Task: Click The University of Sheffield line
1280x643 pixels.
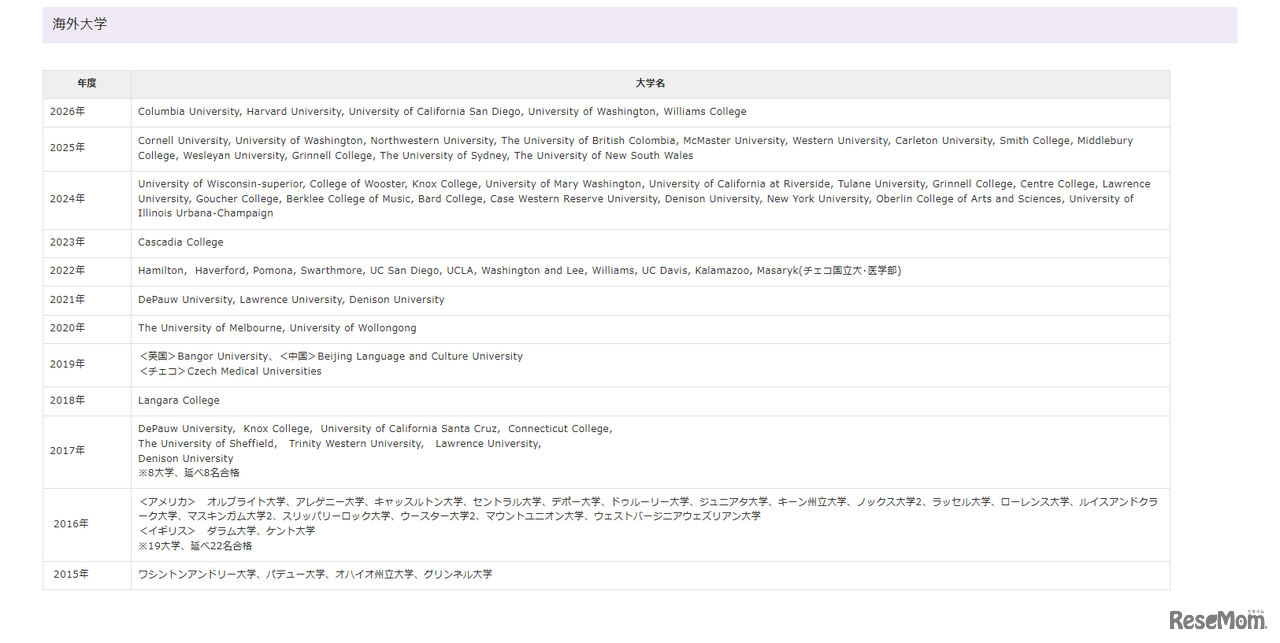Action: point(340,444)
